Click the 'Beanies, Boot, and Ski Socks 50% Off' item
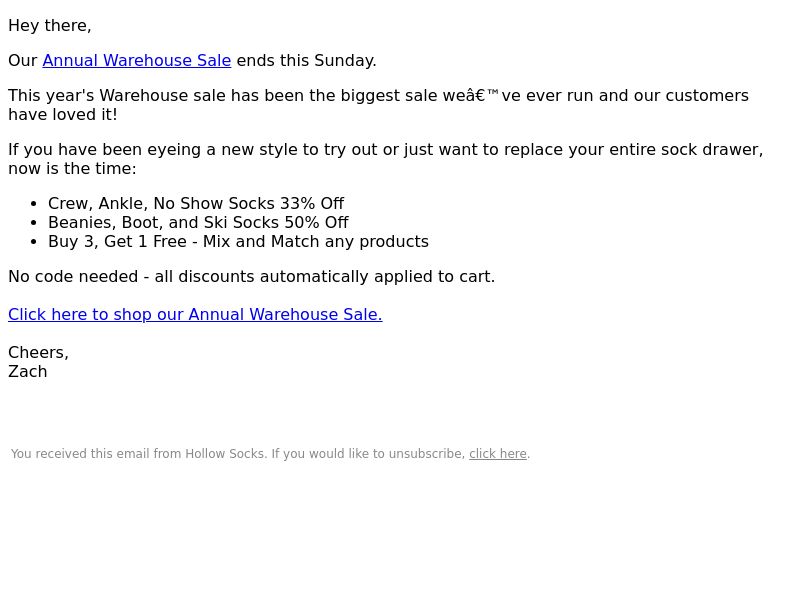The height and width of the screenshot is (600, 800). click(x=198, y=223)
